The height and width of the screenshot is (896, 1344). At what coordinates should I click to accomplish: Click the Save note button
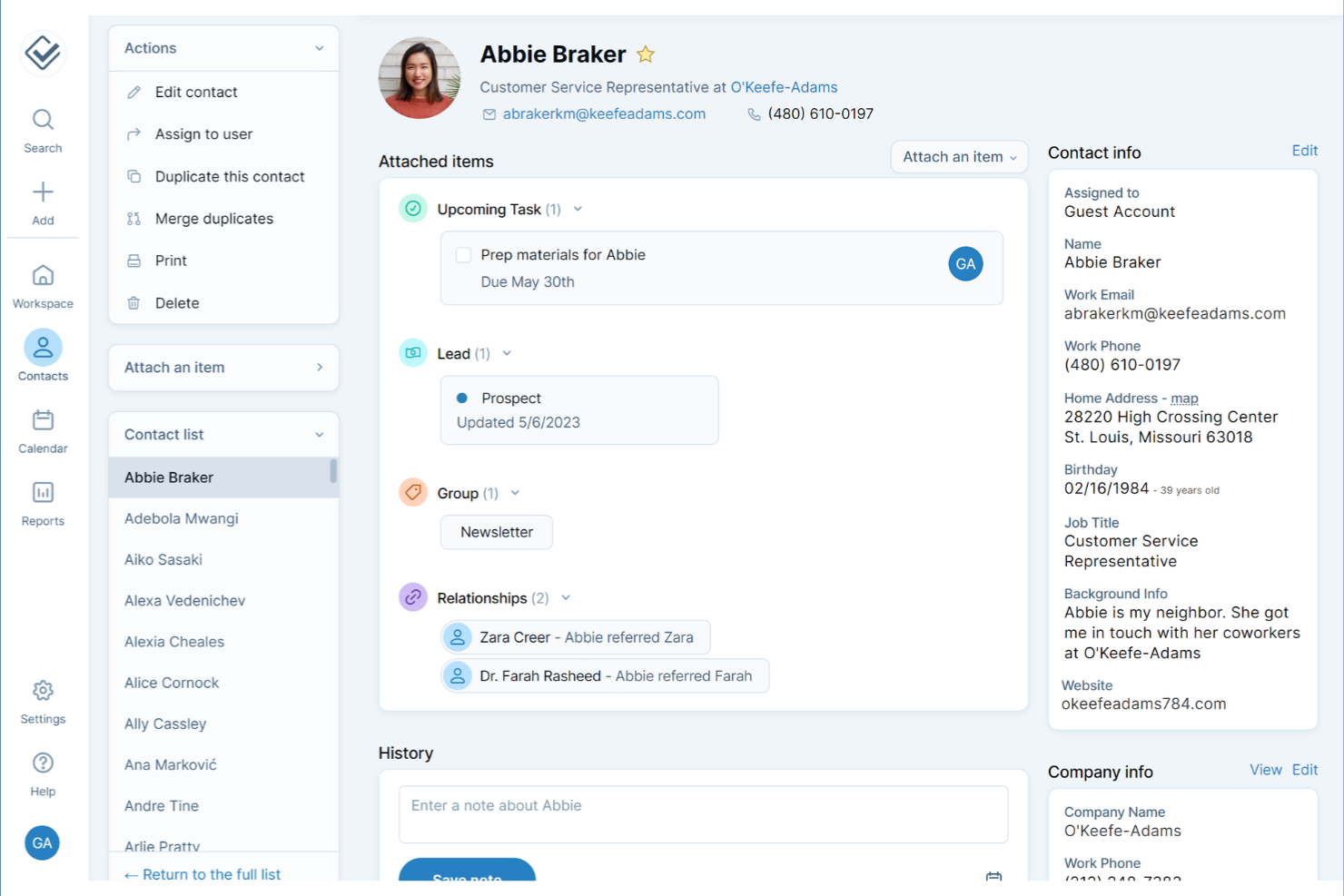point(467,877)
